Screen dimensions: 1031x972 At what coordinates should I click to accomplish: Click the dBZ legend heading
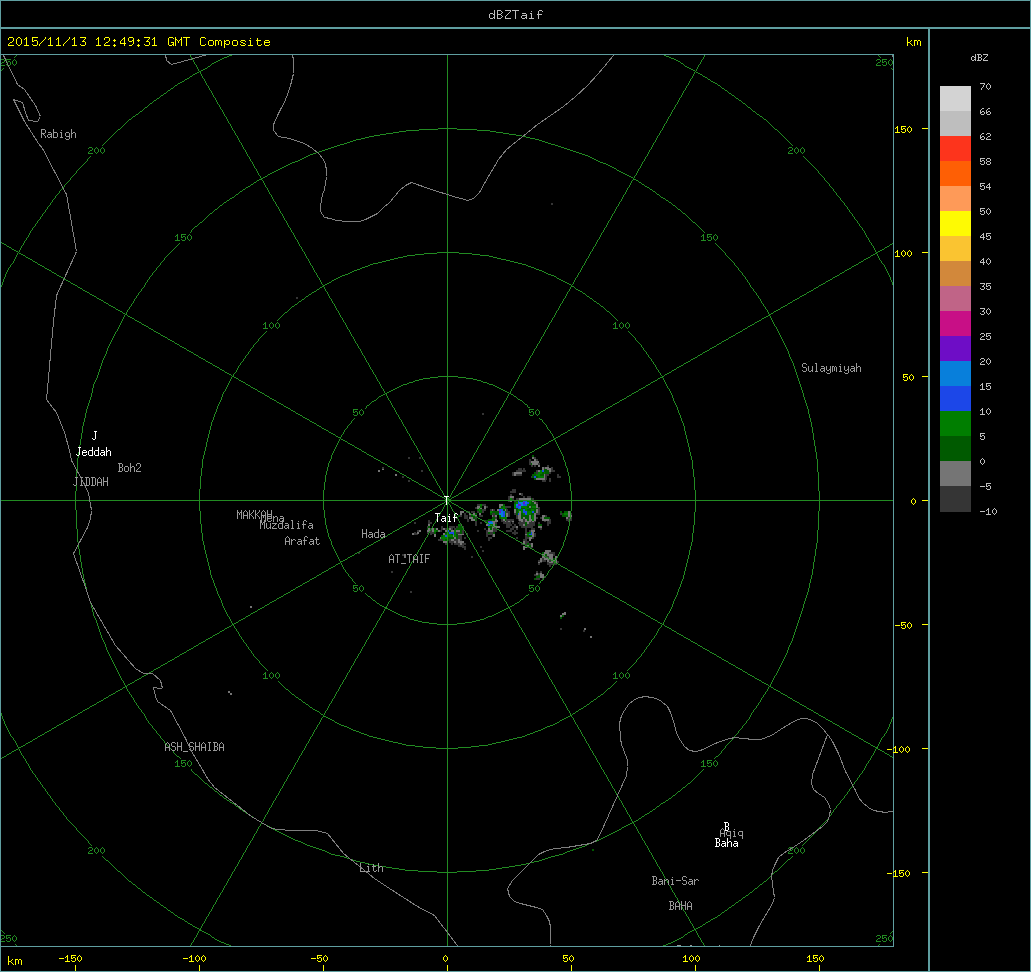[979, 58]
